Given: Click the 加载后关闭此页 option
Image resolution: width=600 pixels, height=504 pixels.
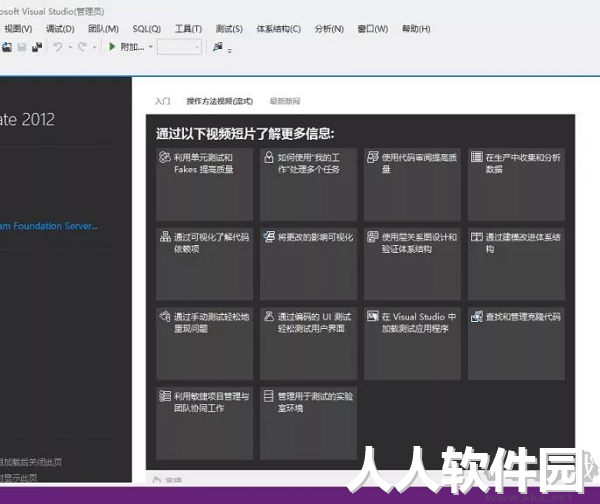Looking at the screenshot, I should pos(31,462).
